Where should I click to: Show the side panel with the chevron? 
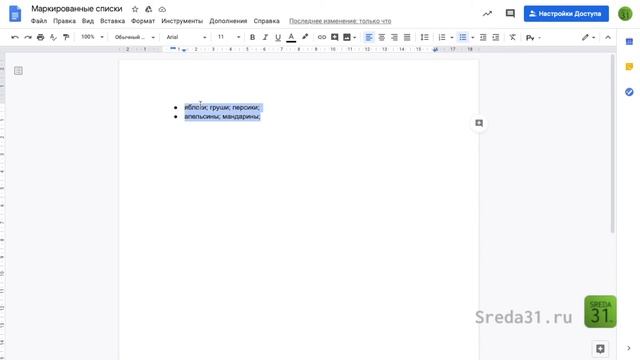[x=629, y=348]
